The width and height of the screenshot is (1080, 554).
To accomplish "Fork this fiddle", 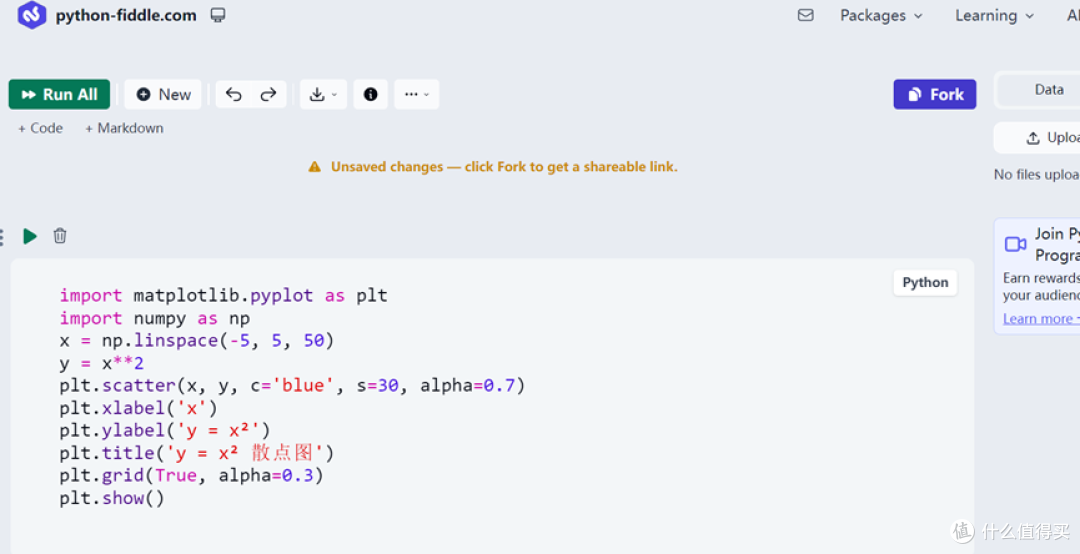I will [x=935, y=94].
